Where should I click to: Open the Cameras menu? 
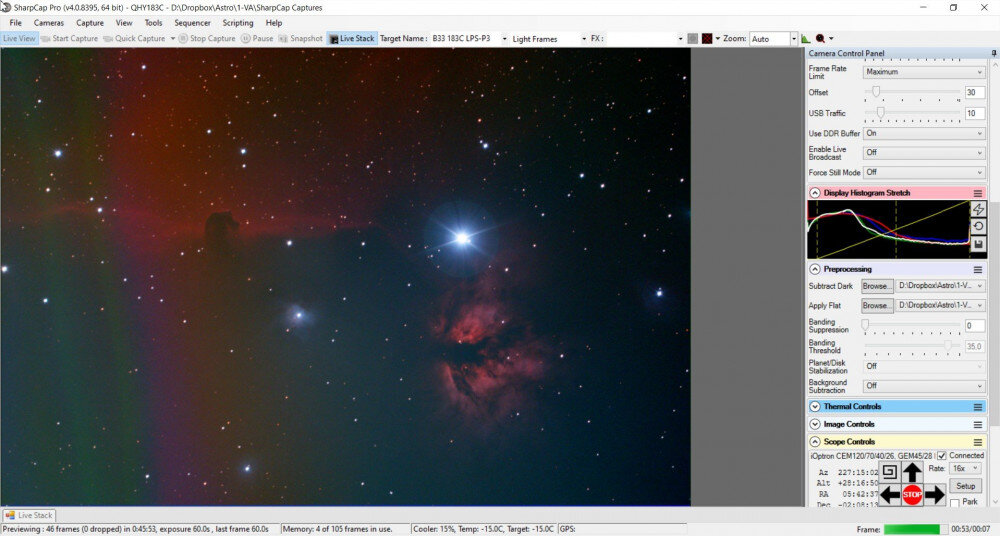tap(48, 22)
